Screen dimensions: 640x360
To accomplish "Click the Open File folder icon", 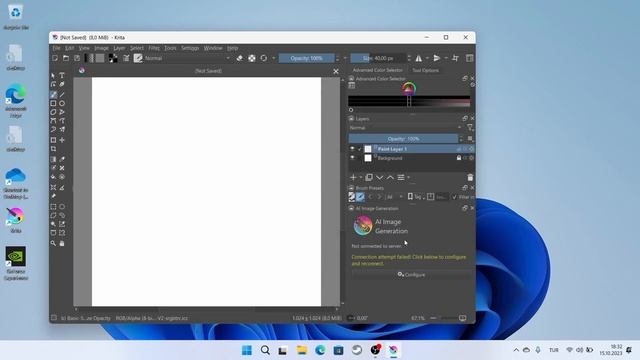I will tap(66, 58).
